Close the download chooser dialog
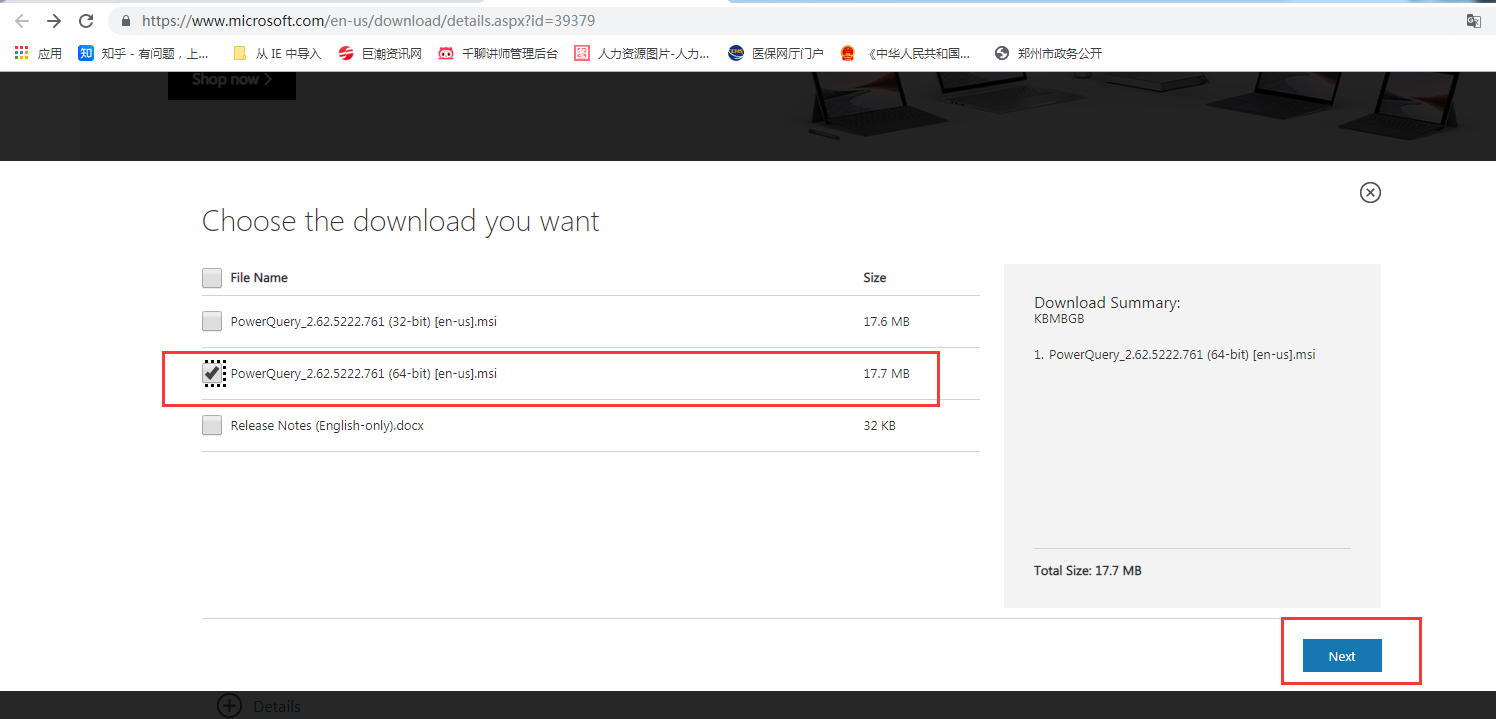The width and height of the screenshot is (1496, 719). coord(1370,192)
